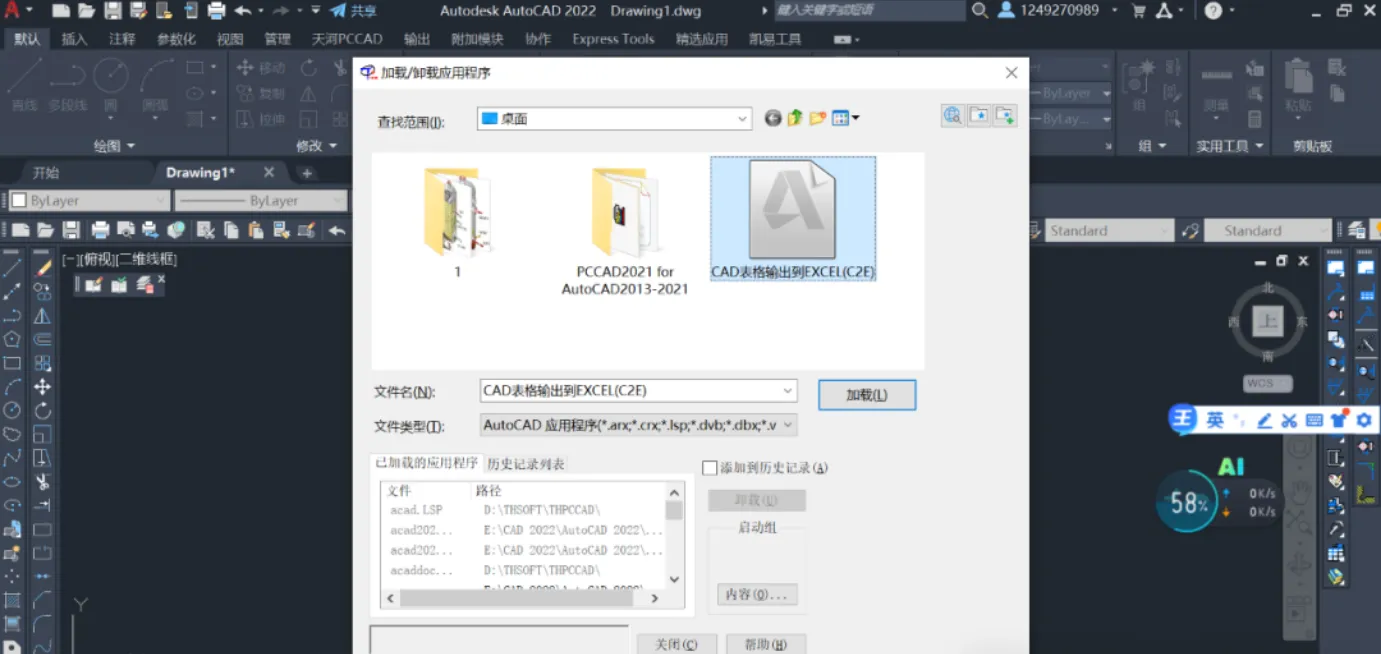The image size is (1381, 654).
Task: Select the 圆弧 arc tool
Action: pos(155,84)
